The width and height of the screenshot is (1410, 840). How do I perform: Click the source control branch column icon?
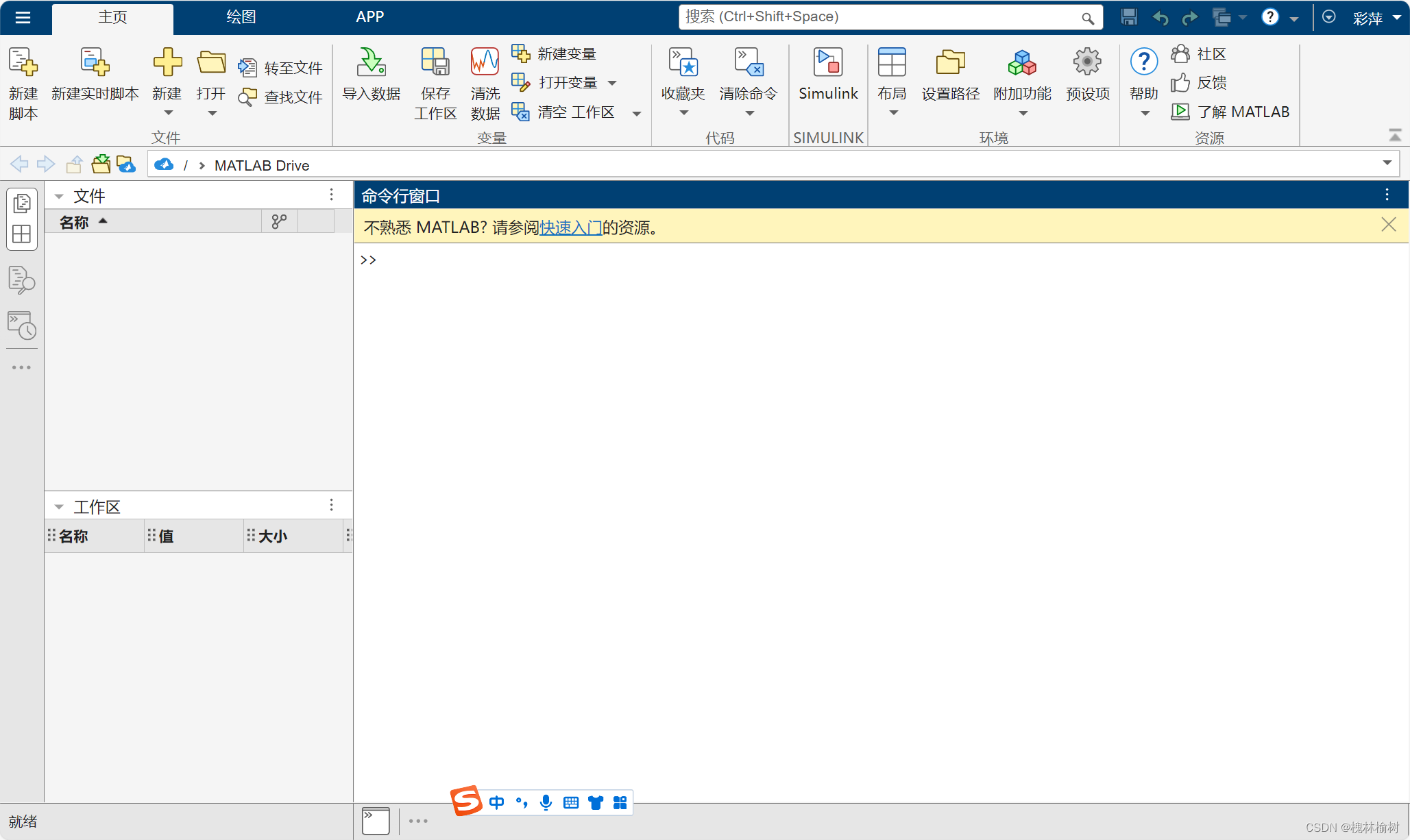coord(279,221)
